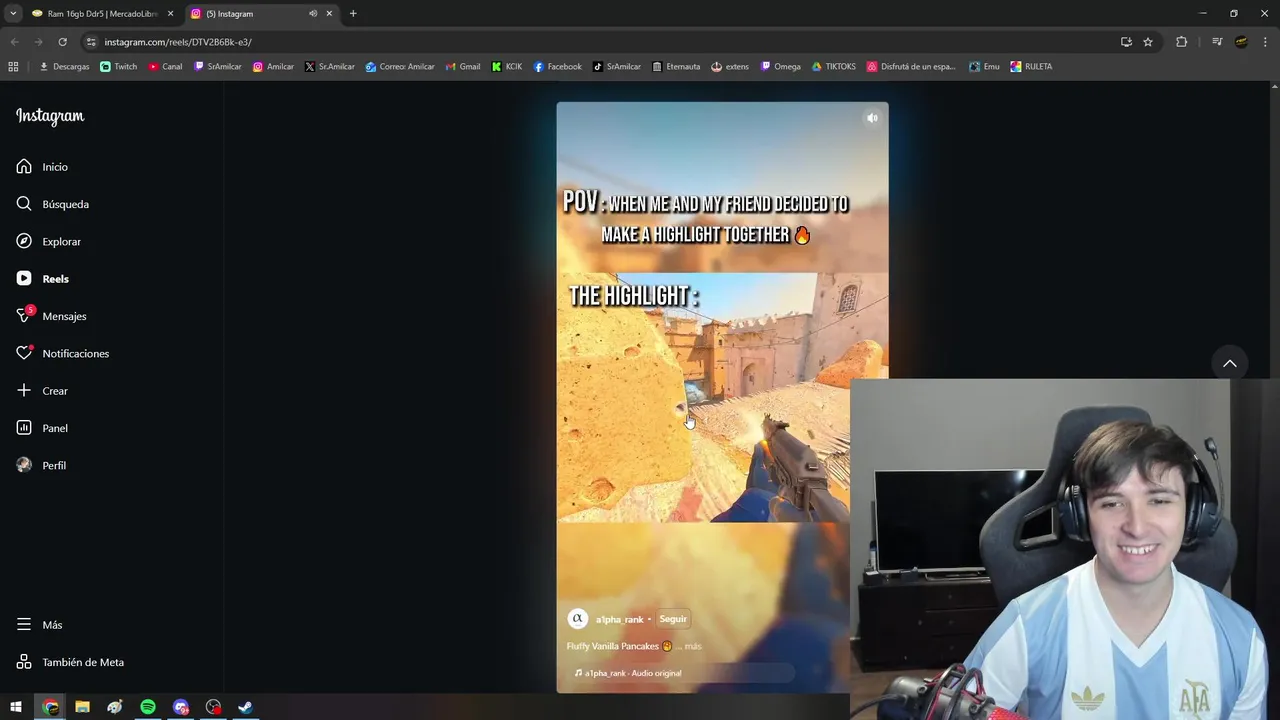
Task: Open Descargas bookmark
Action: click(x=64, y=67)
